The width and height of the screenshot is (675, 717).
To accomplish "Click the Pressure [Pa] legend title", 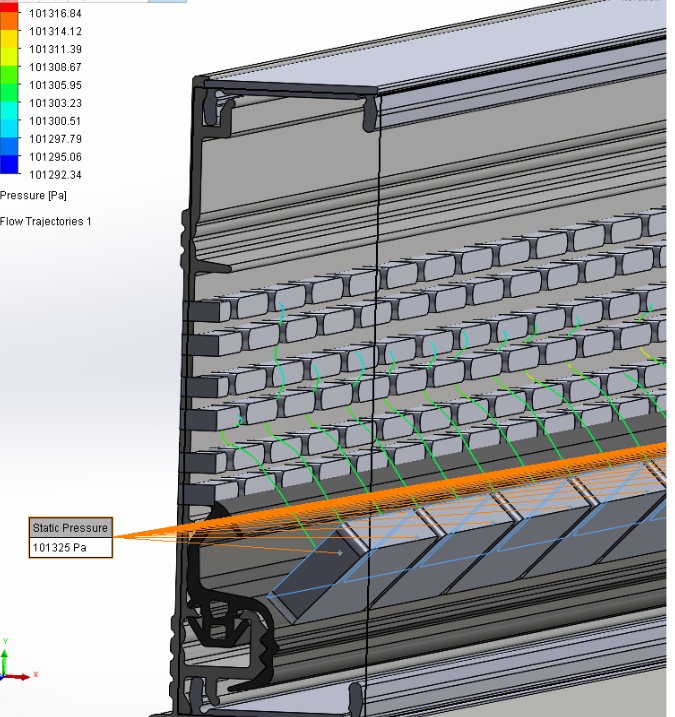I will click(33, 195).
